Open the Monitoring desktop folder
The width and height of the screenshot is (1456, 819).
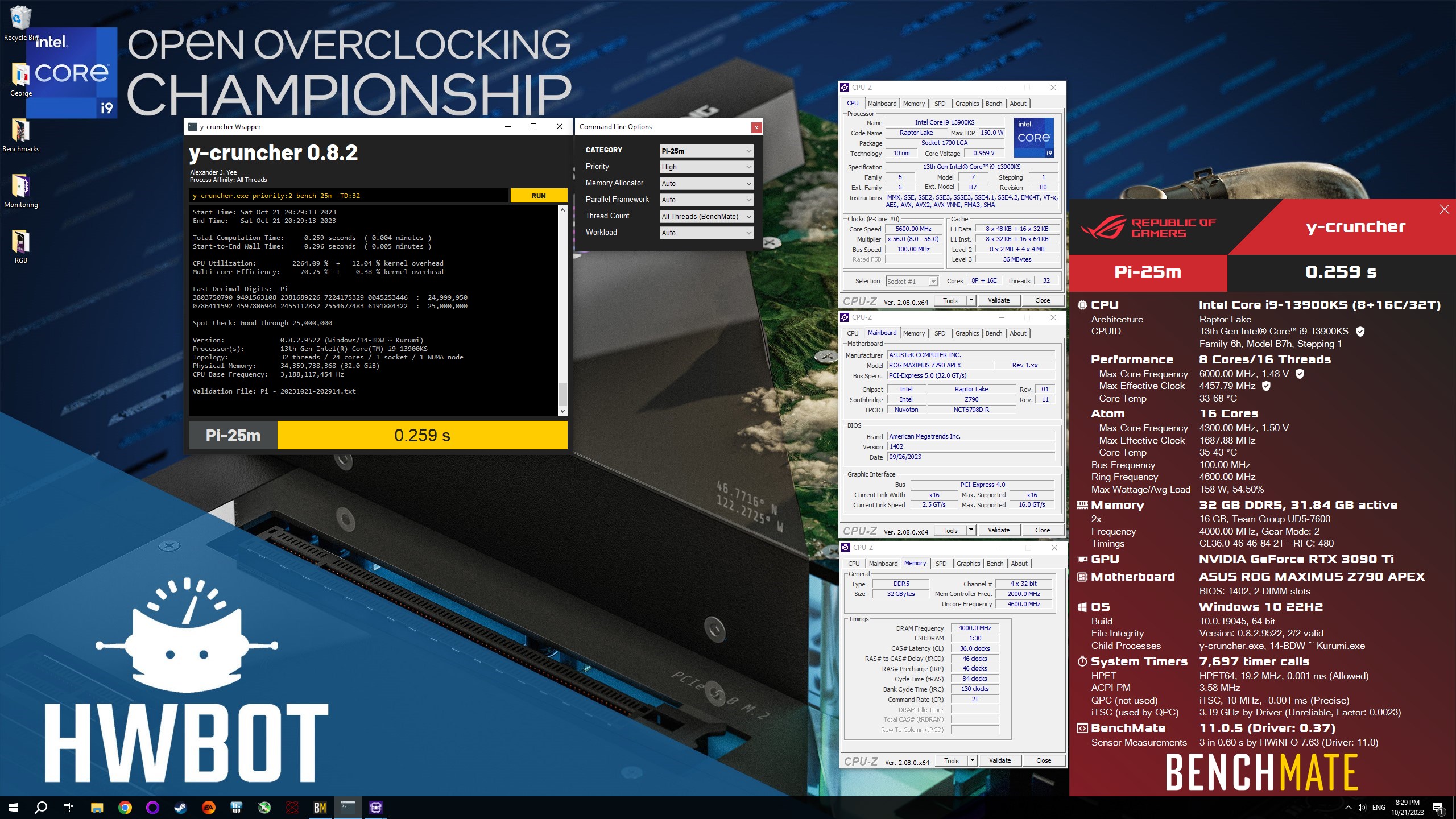click(x=21, y=191)
